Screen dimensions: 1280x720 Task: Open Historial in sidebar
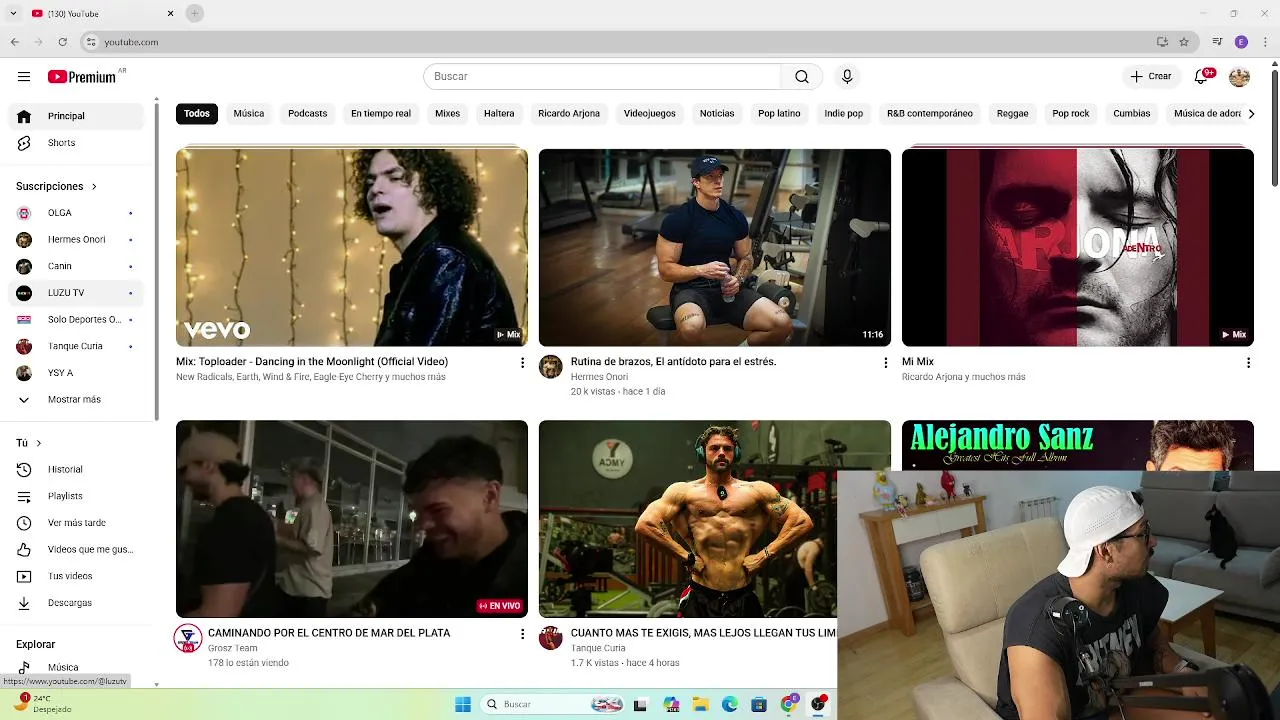(x=76, y=469)
